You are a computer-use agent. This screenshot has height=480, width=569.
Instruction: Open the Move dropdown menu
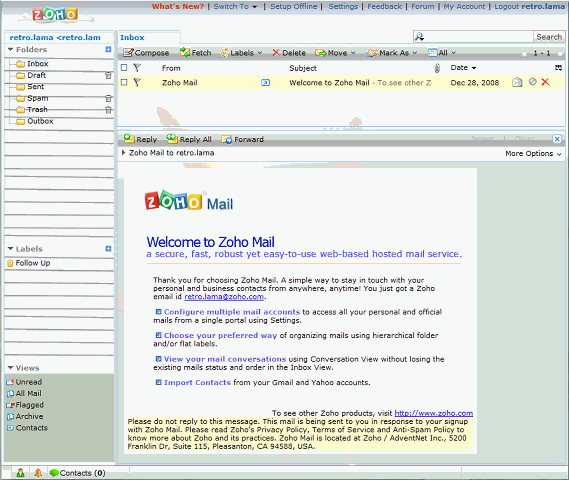pos(335,53)
